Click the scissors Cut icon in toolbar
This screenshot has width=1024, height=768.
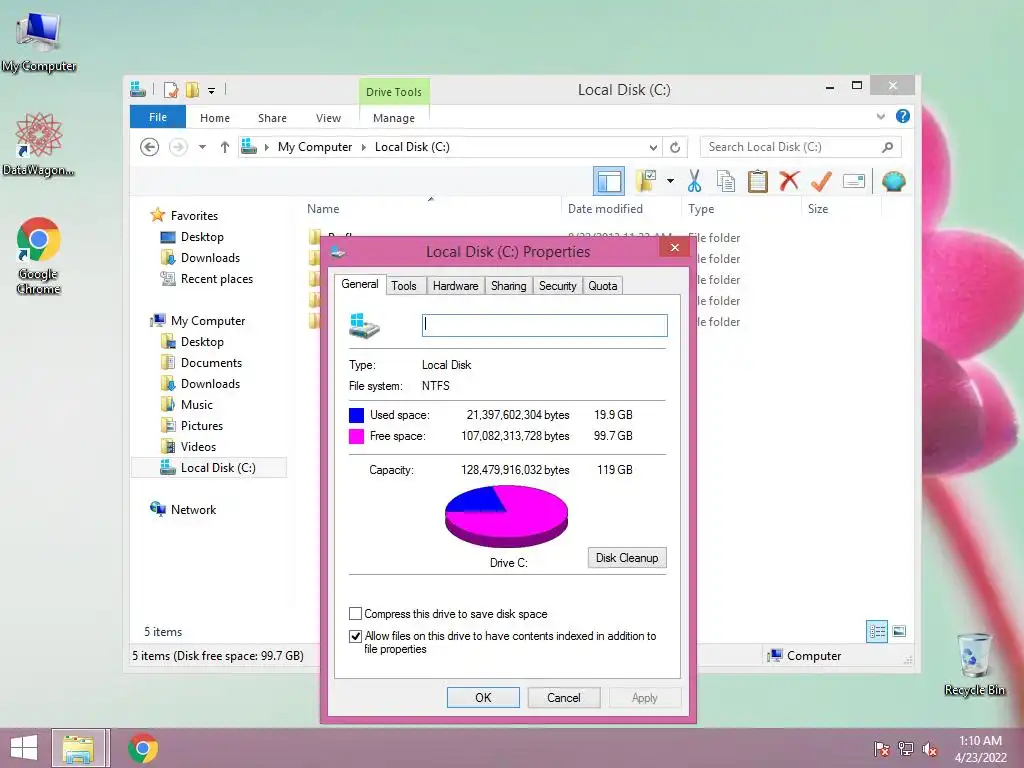coord(694,182)
